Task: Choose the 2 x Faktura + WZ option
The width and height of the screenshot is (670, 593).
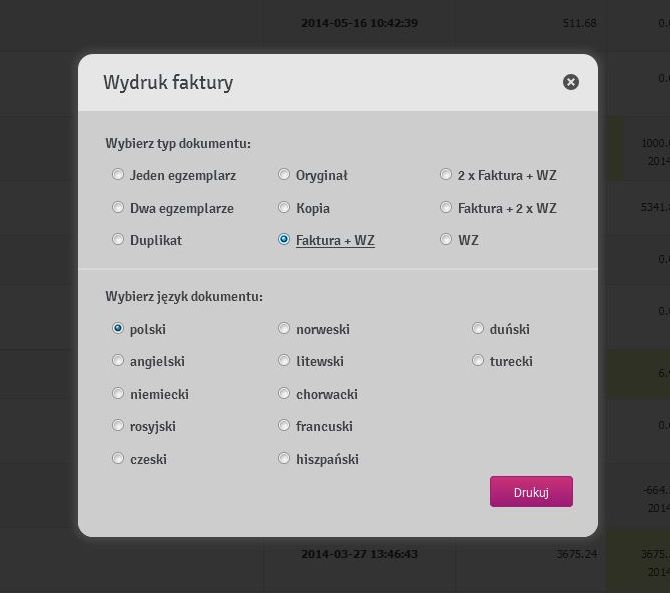Action: tap(446, 175)
